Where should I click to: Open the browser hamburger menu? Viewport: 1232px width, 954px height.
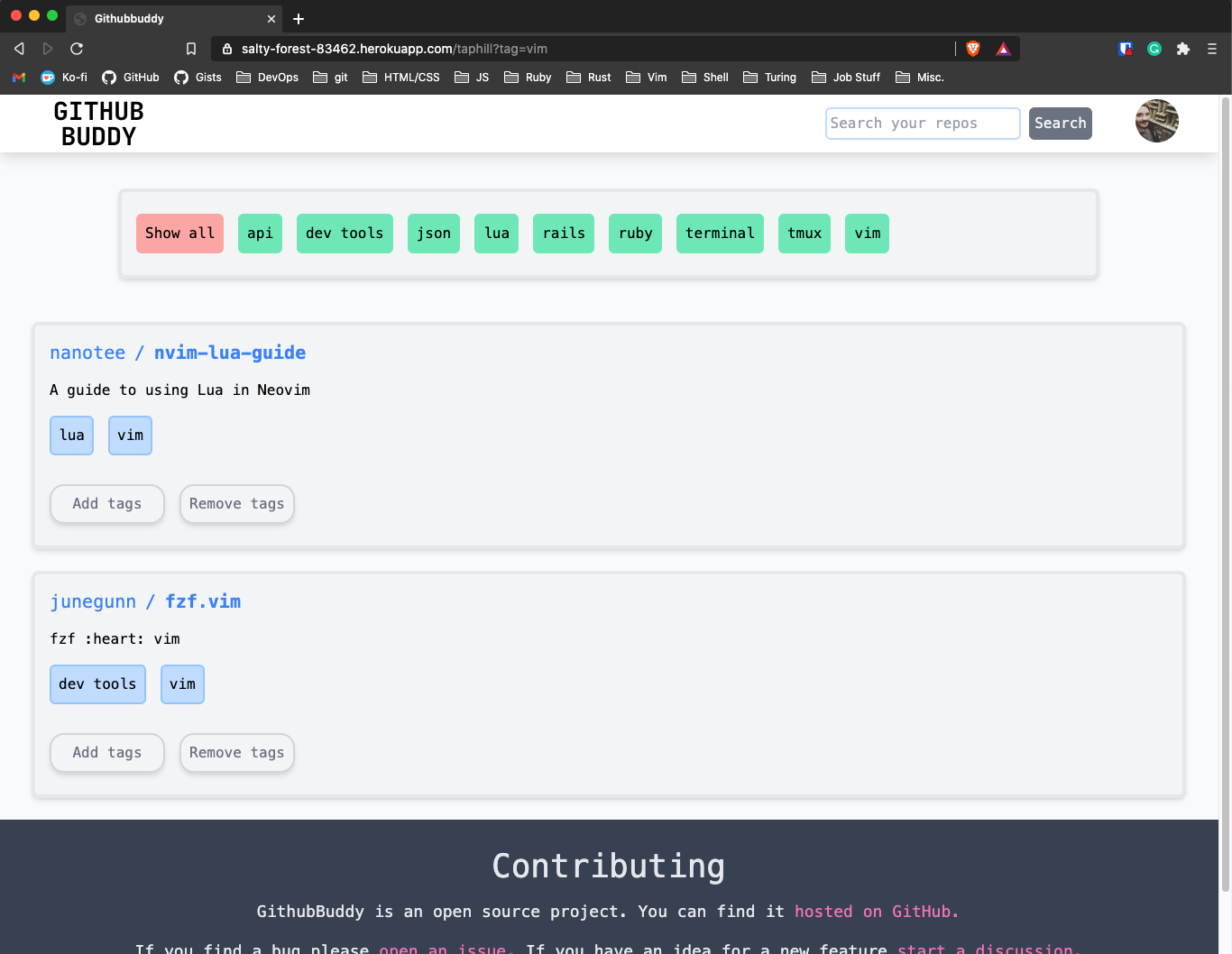coord(1212,49)
